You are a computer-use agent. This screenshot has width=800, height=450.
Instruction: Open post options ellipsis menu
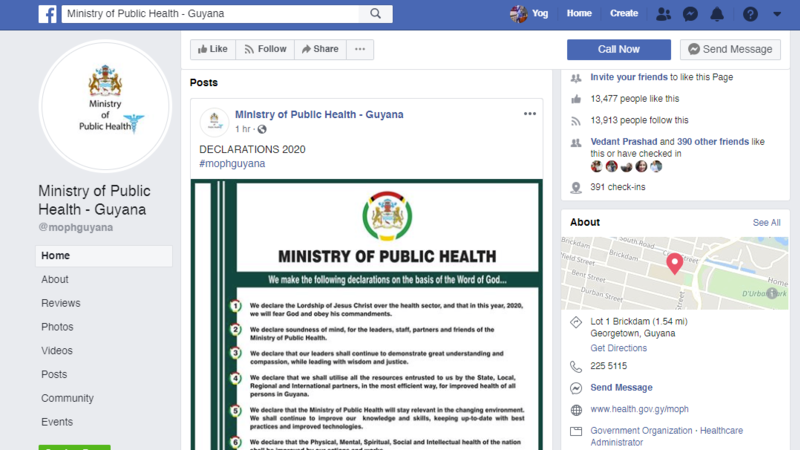(530, 114)
